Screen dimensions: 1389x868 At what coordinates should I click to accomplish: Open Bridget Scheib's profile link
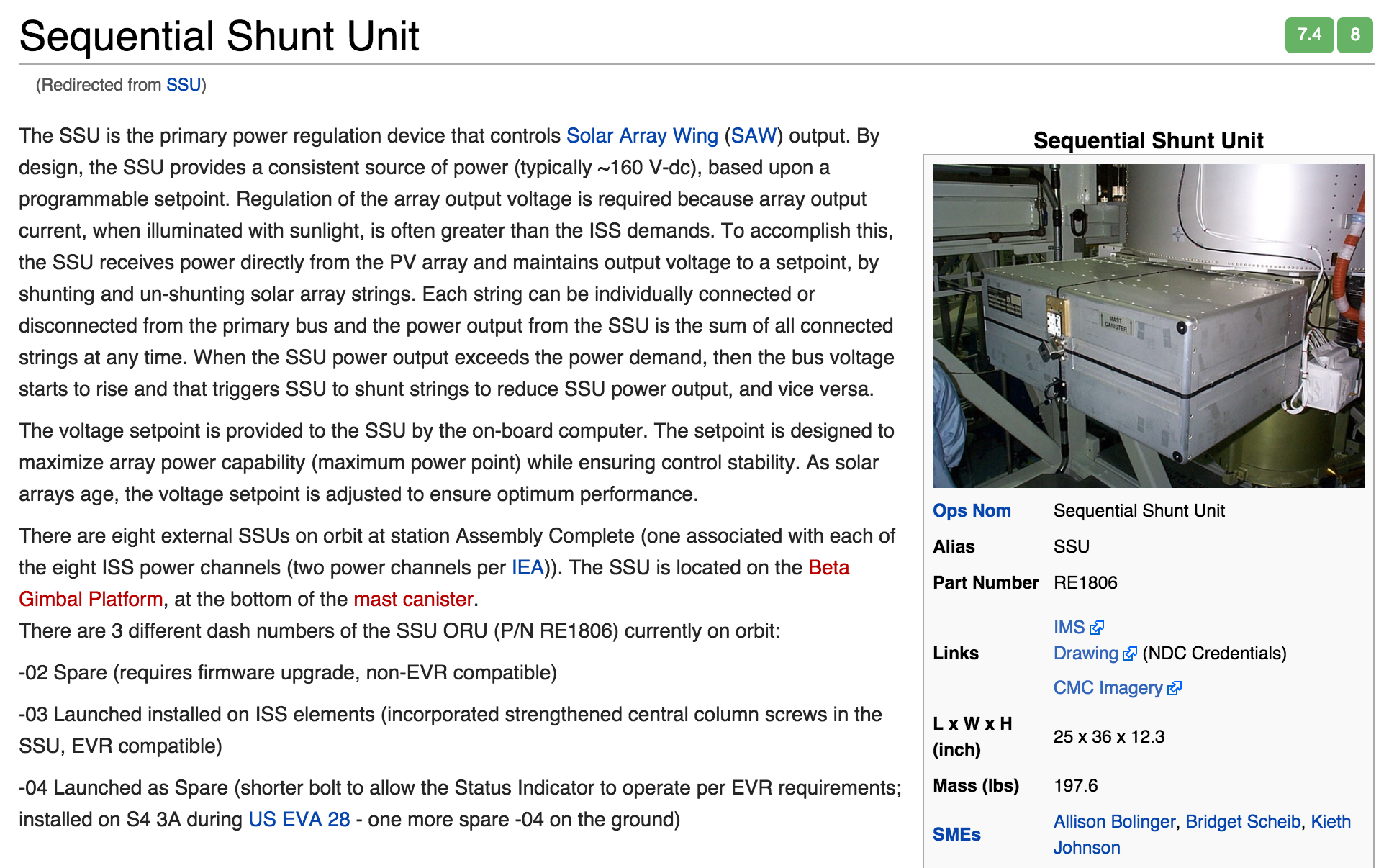click(x=1243, y=821)
